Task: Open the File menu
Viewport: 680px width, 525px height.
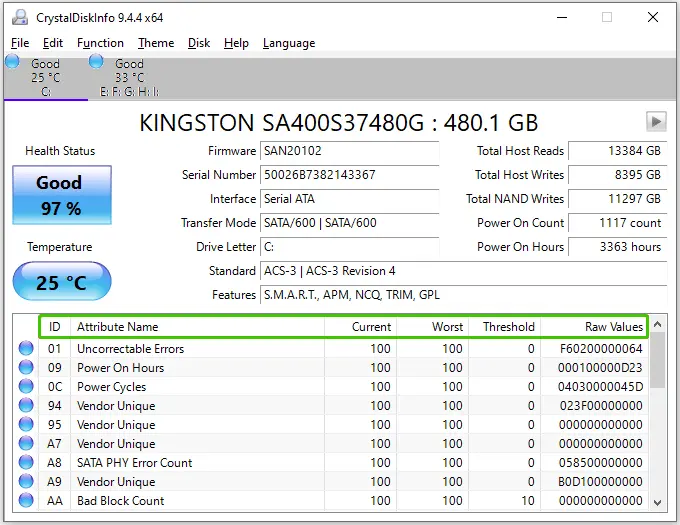Action: (20, 43)
